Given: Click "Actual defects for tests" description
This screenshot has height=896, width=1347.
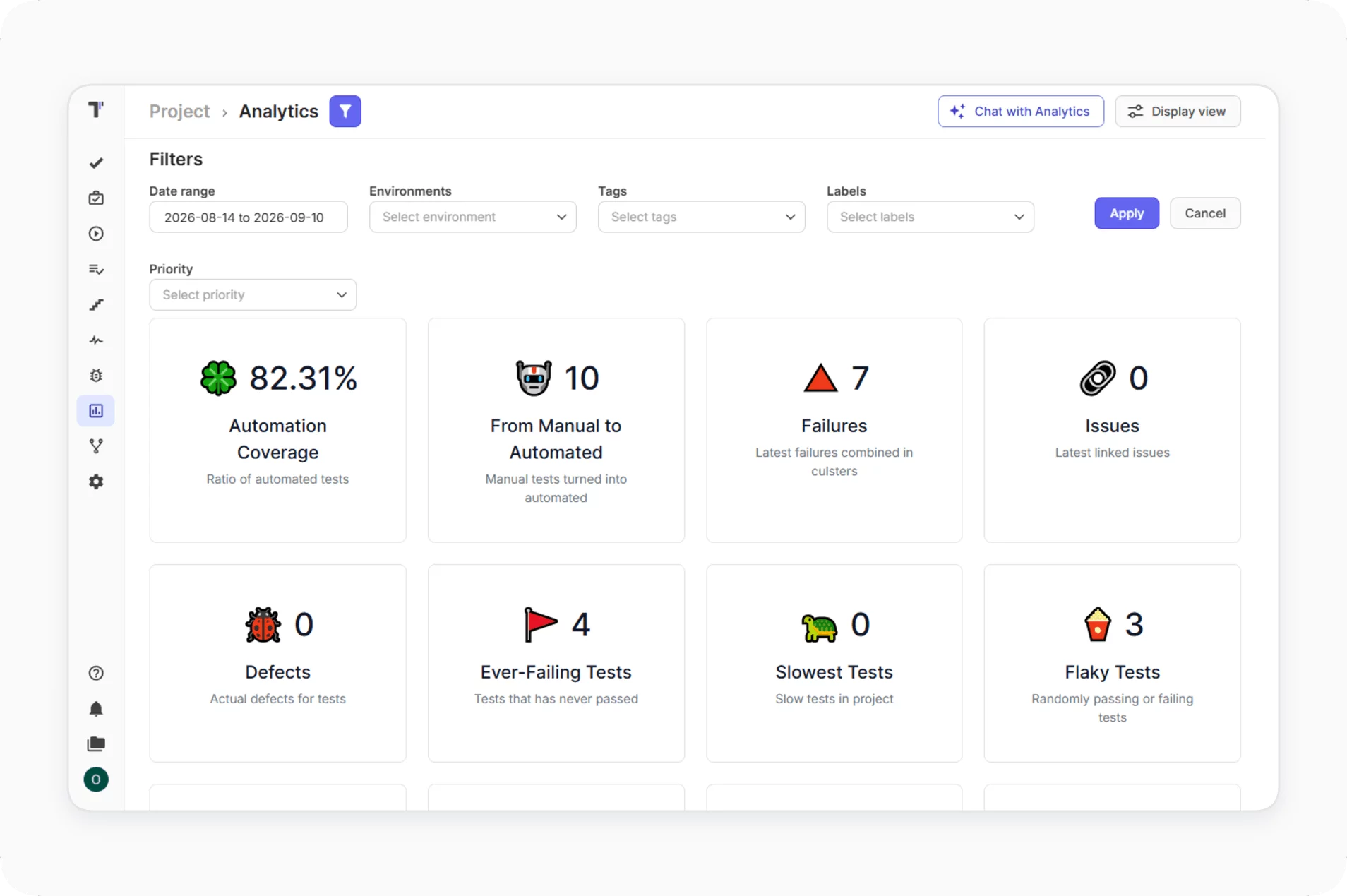Looking at the screenshot, I should (x=277, y=699).
